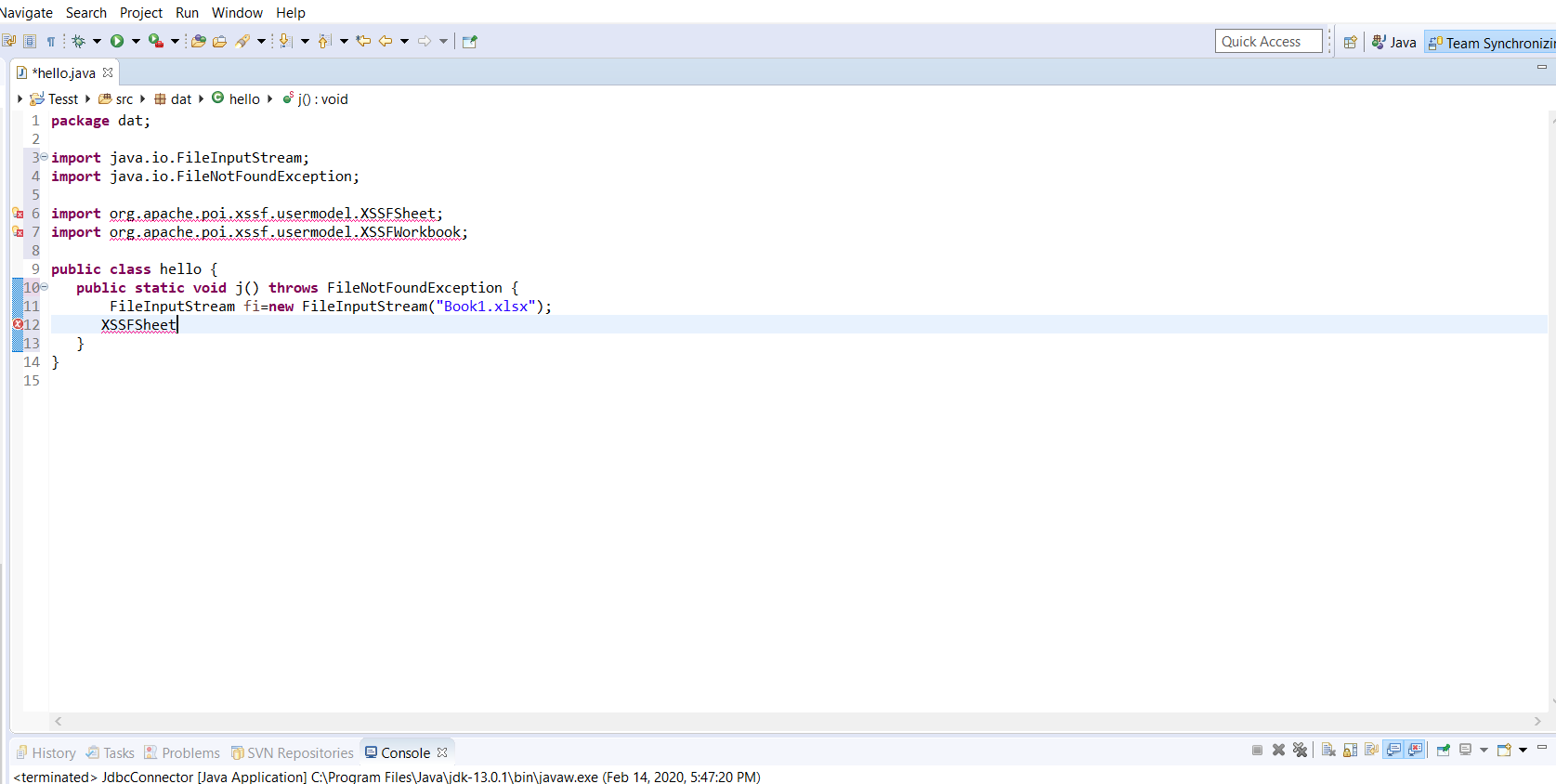Click the Clear Console icon

pos(1328,751)
